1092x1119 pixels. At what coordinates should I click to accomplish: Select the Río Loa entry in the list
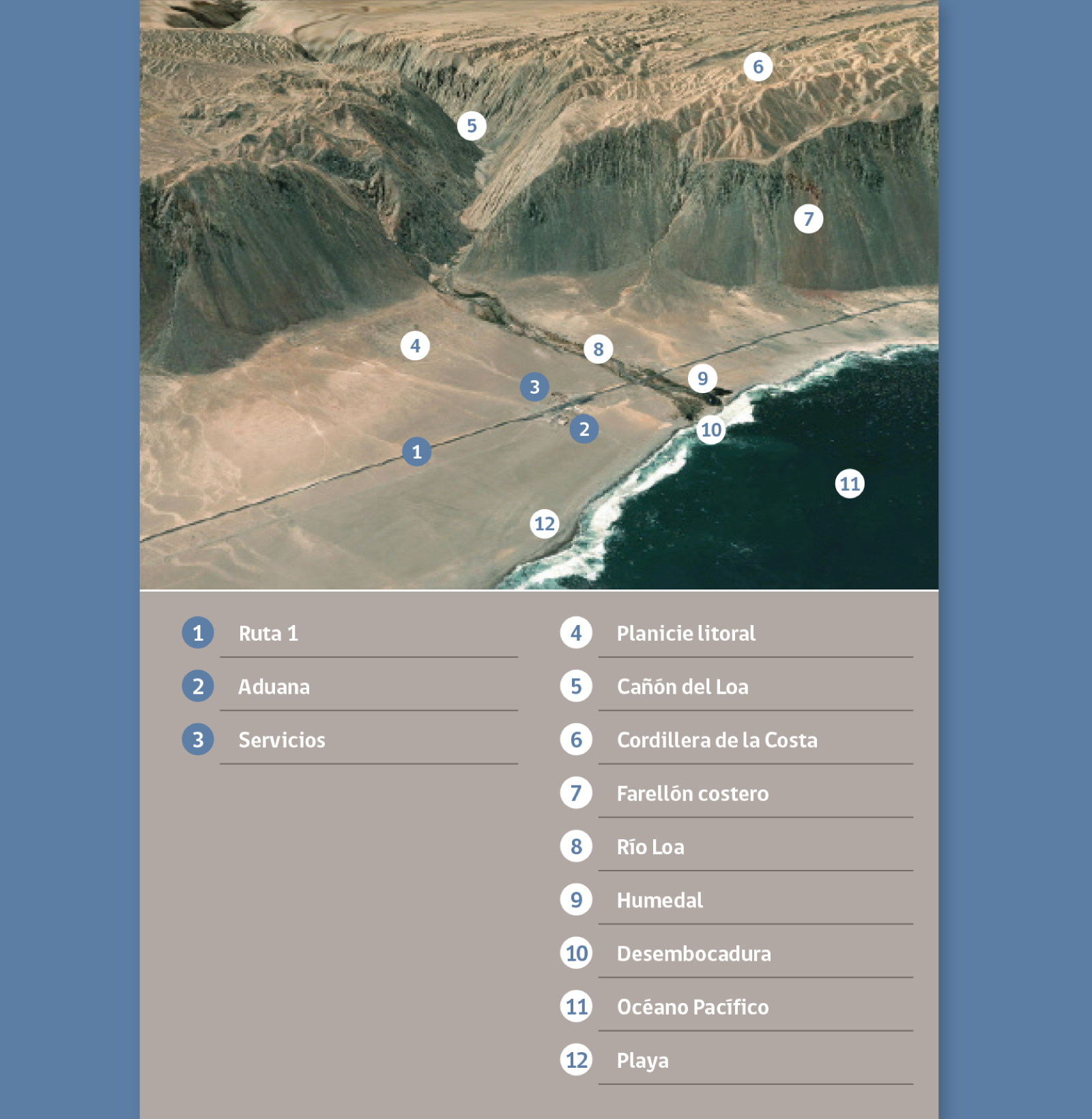650,847
